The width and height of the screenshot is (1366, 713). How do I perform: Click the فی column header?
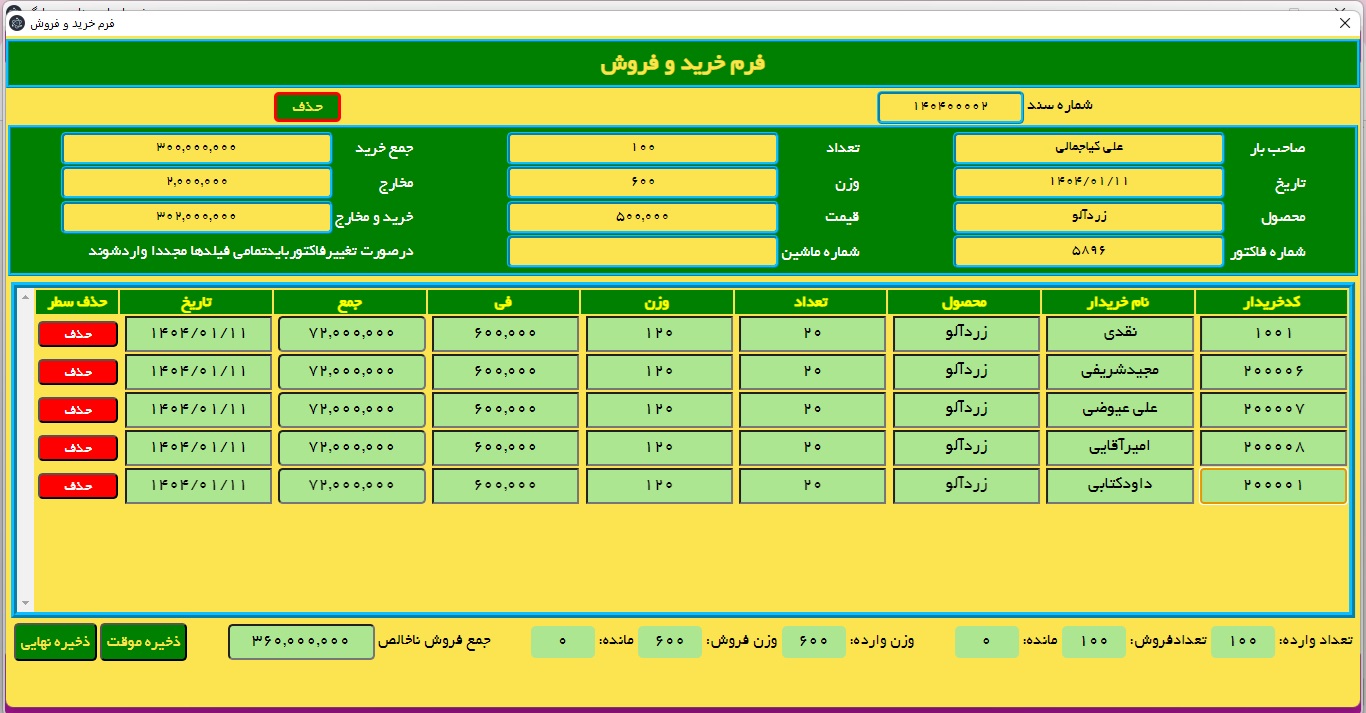click(x=503, y=302)
